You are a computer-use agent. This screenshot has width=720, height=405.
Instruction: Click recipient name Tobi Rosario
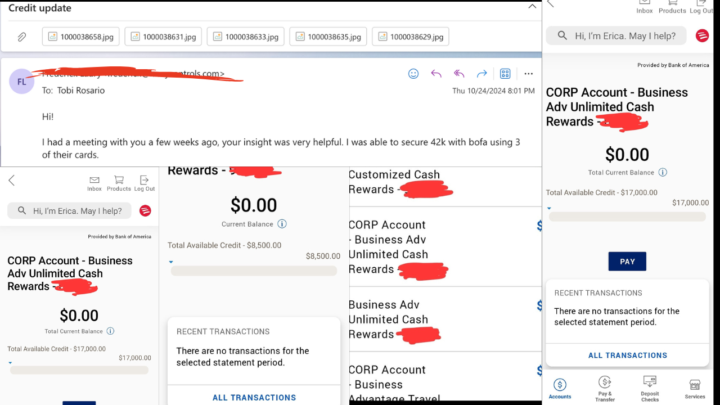pyautogui.click(x=81, y=90)
